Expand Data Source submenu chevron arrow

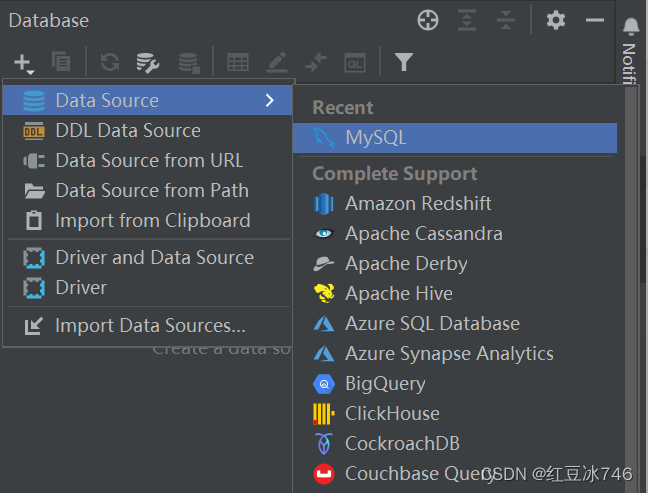(x=270, y=100)
